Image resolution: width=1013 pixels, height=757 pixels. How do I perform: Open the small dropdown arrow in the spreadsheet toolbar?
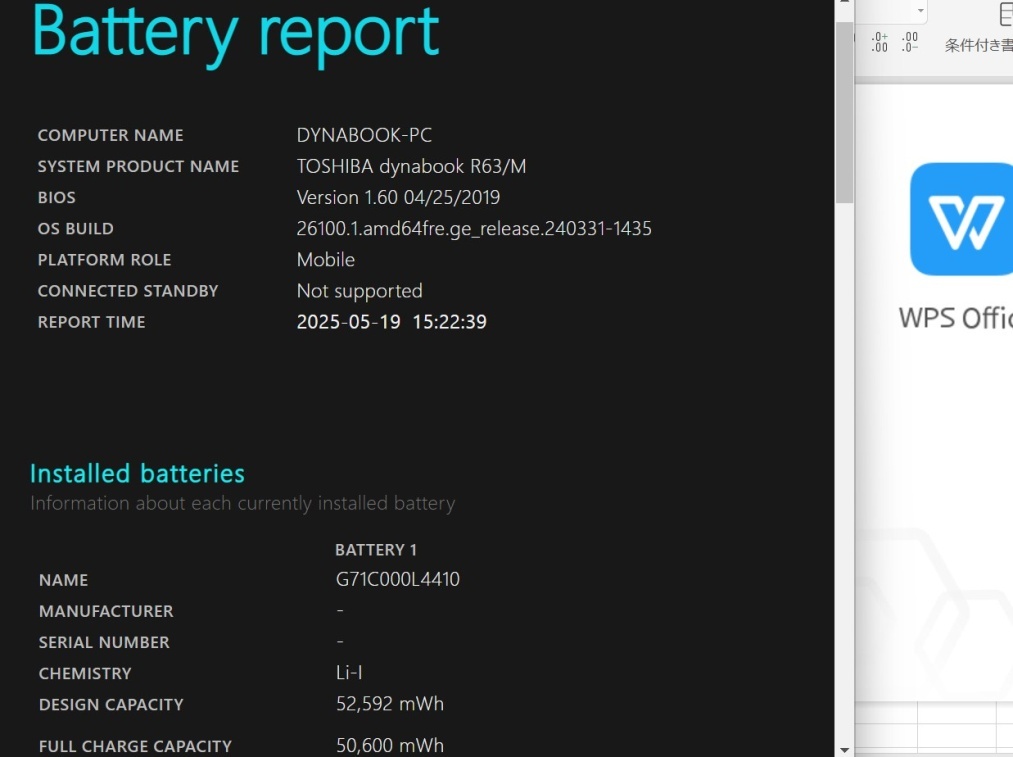920,11
